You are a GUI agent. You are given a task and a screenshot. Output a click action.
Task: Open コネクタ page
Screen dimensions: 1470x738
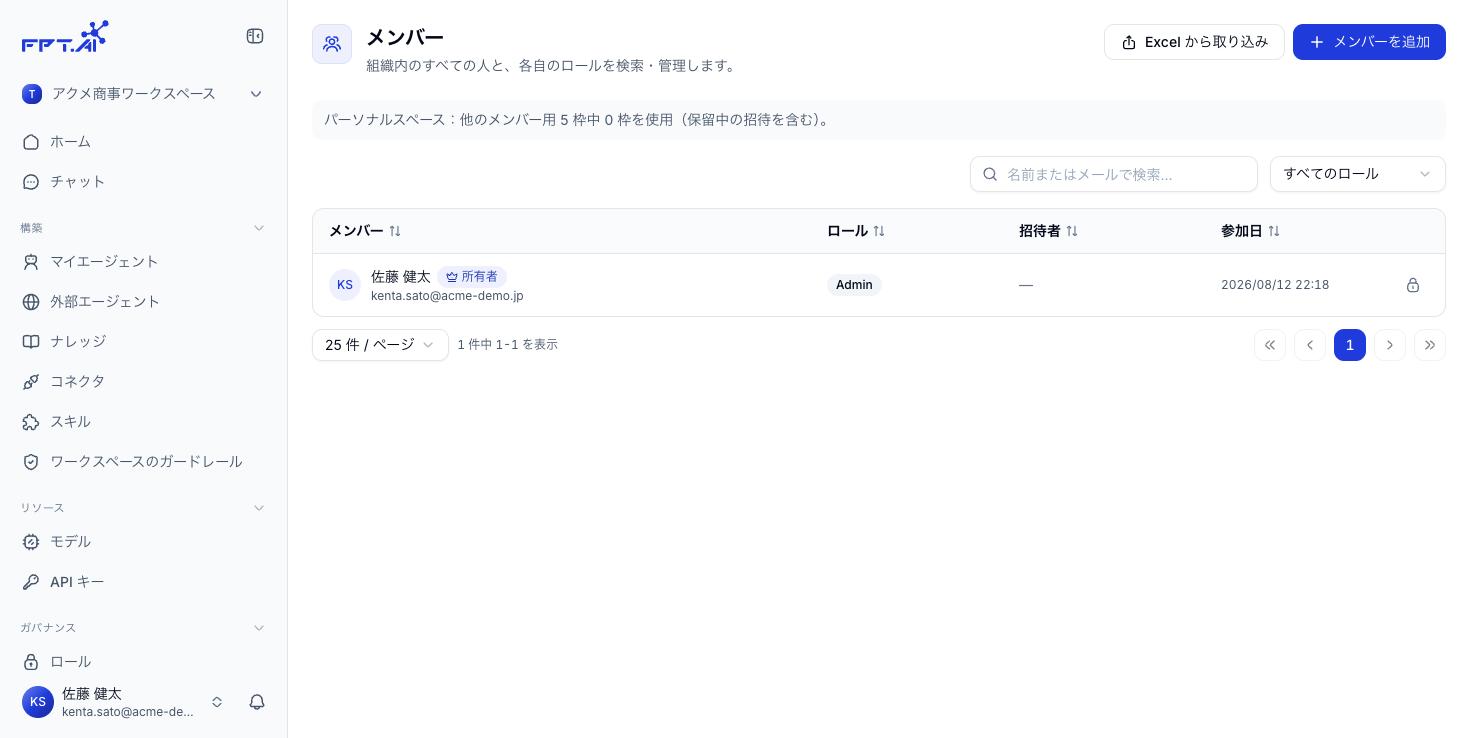pos(143,382)
